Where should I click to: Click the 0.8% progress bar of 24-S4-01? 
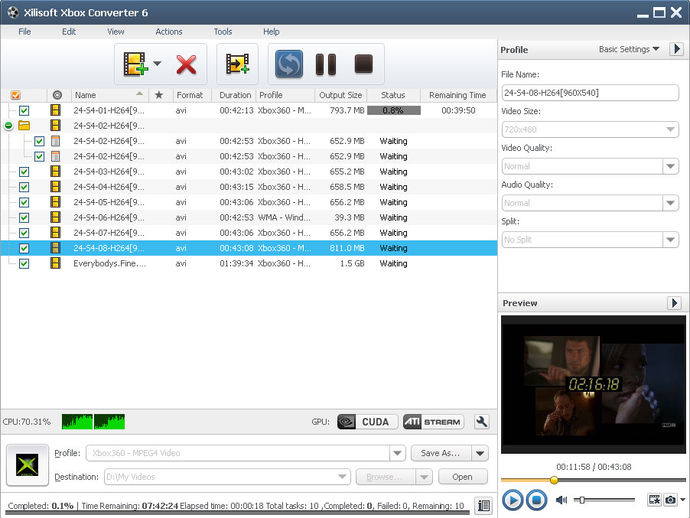[x=393, y=110]
